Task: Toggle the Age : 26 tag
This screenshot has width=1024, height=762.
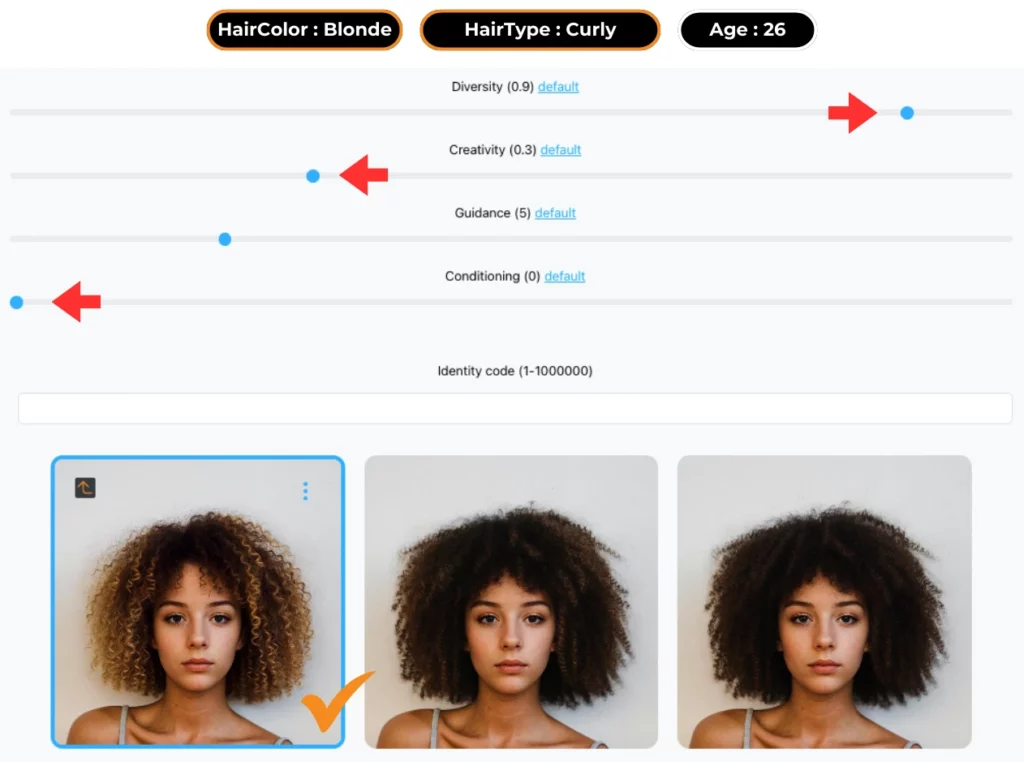Action: 747,30
